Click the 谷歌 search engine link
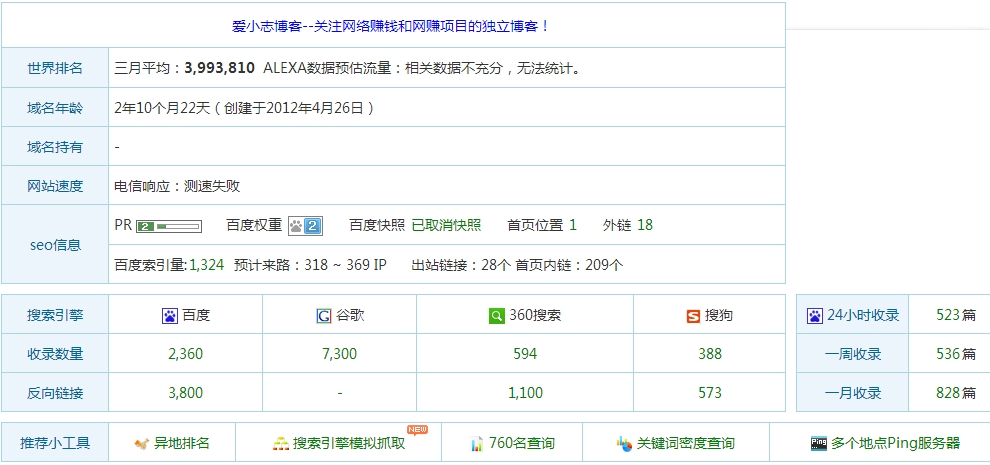The height and width of the screenshot is (465, 990). coord(350,315)
